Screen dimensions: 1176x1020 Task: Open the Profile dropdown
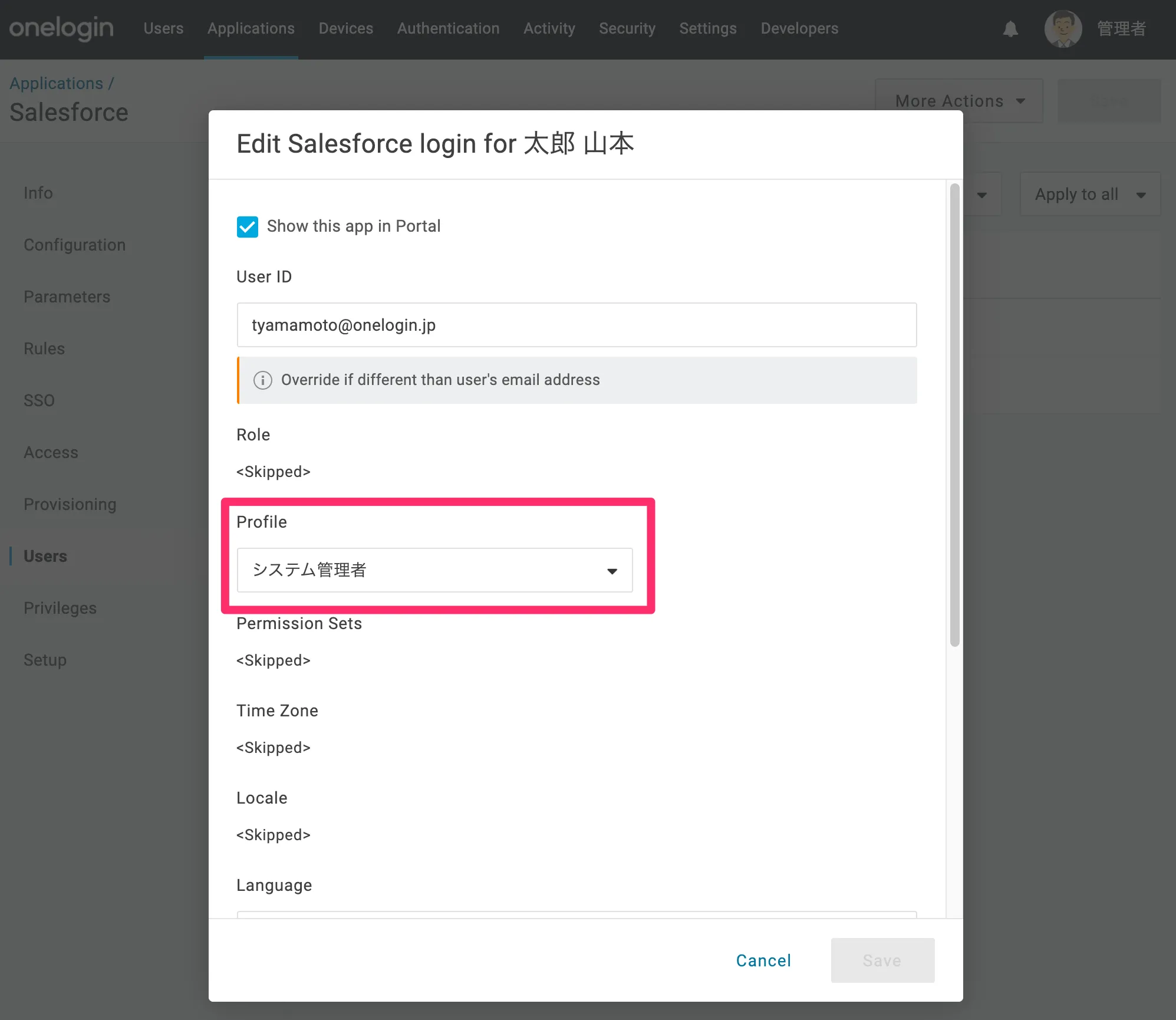click(434, 570)
